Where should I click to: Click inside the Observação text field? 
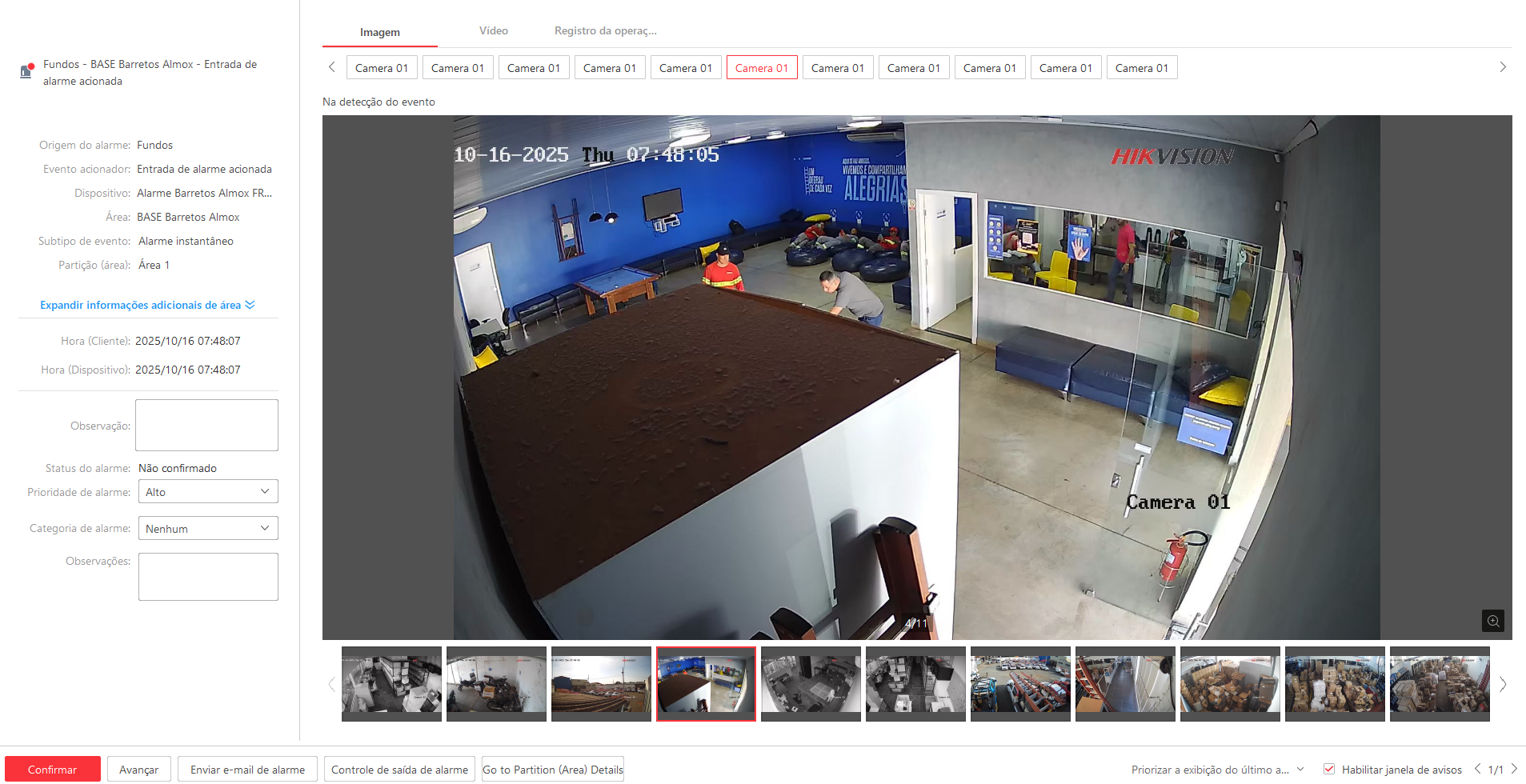206,426
